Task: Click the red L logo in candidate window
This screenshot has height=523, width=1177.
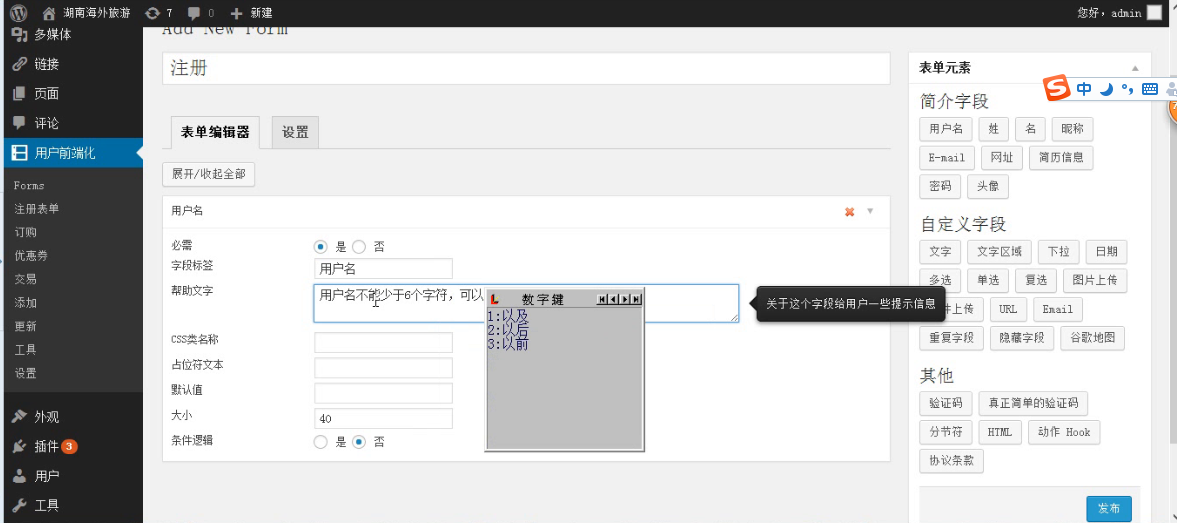Action: point(495,299)
